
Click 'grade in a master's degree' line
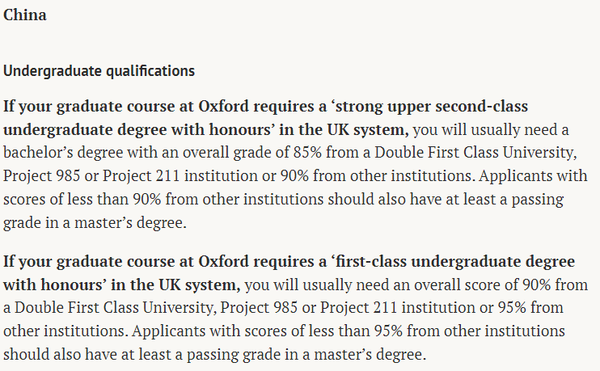tap(95, 222)
